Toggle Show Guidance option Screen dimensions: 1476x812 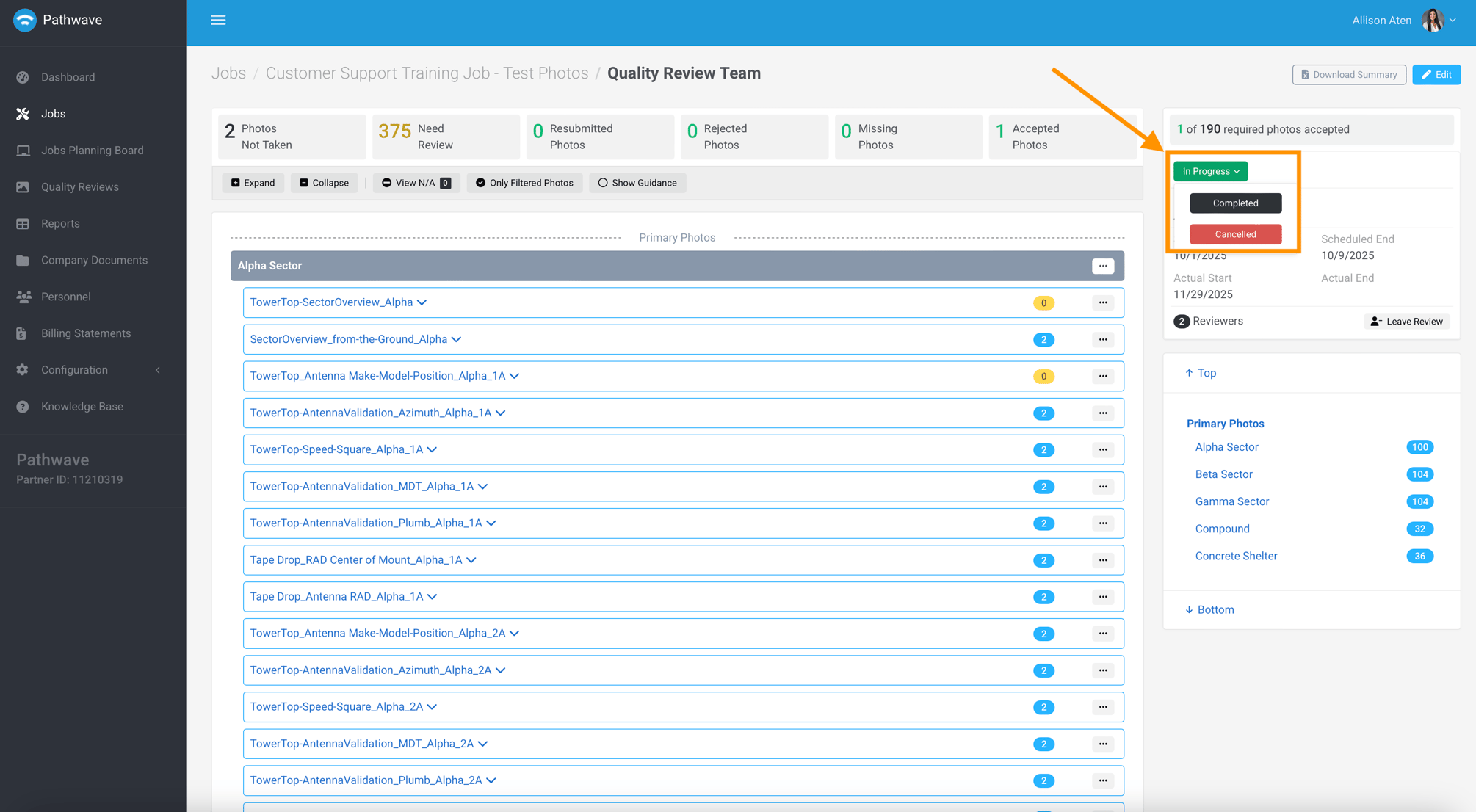pos(637,183)
